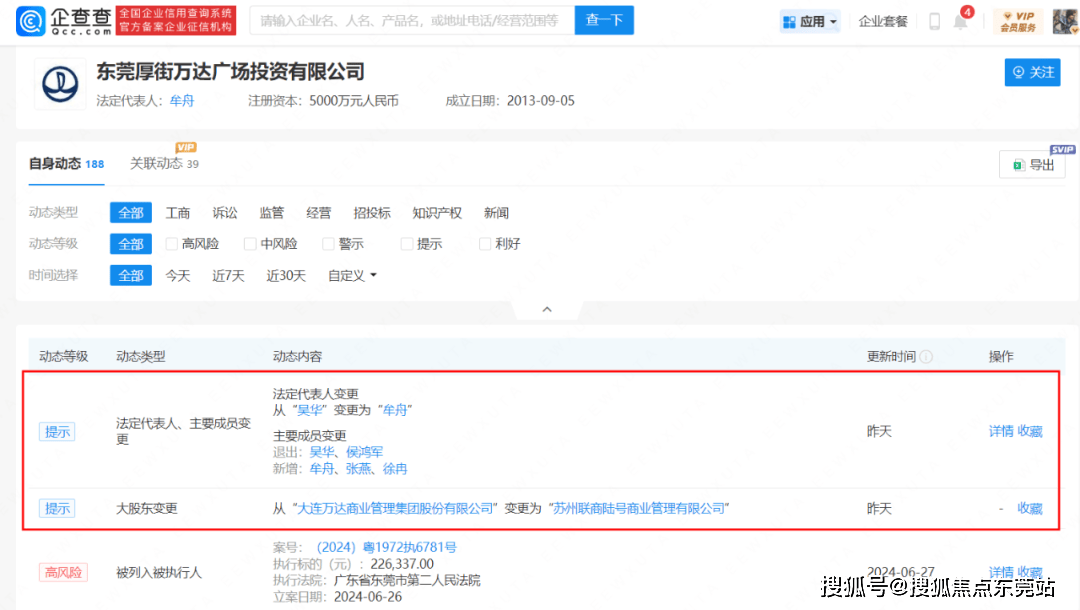
Task: Open VIP member service icon
Action: point(1019,21)
